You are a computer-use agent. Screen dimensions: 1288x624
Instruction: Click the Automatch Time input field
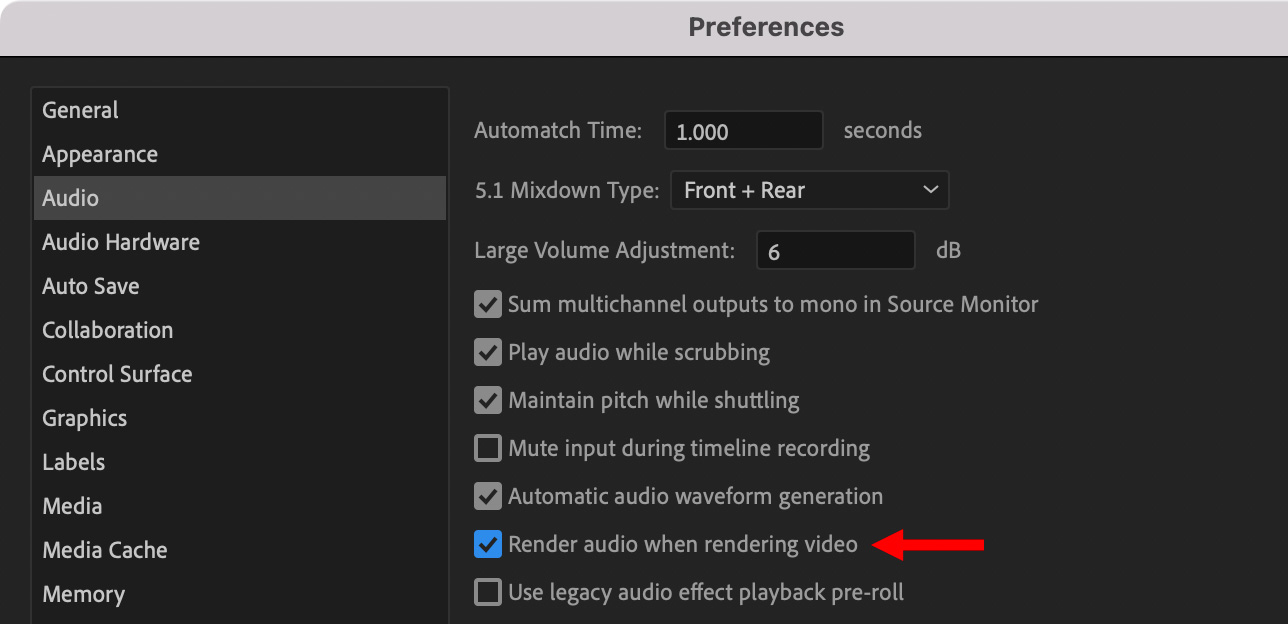coord(743,131)
